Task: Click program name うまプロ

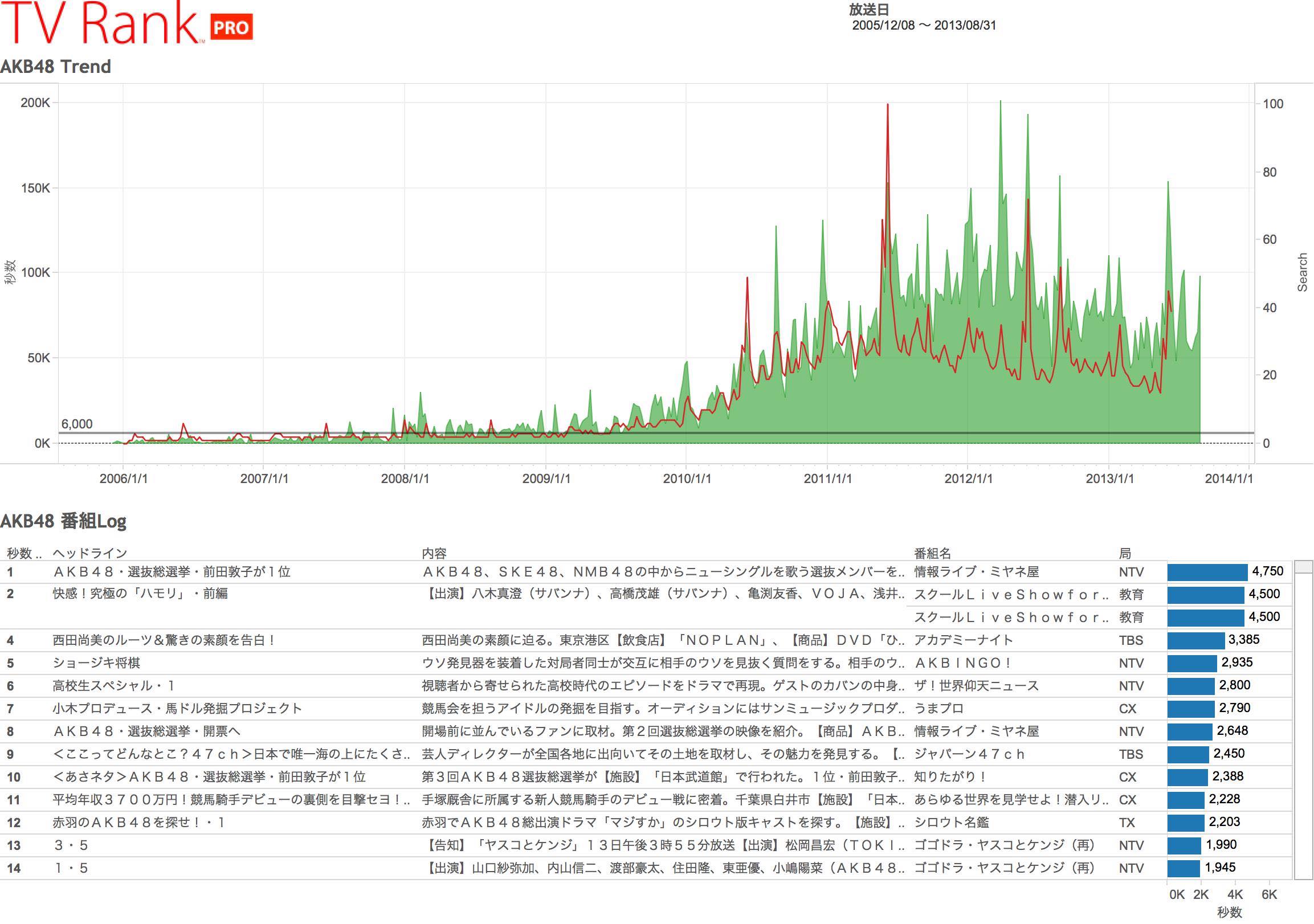Action: (939, 708)
